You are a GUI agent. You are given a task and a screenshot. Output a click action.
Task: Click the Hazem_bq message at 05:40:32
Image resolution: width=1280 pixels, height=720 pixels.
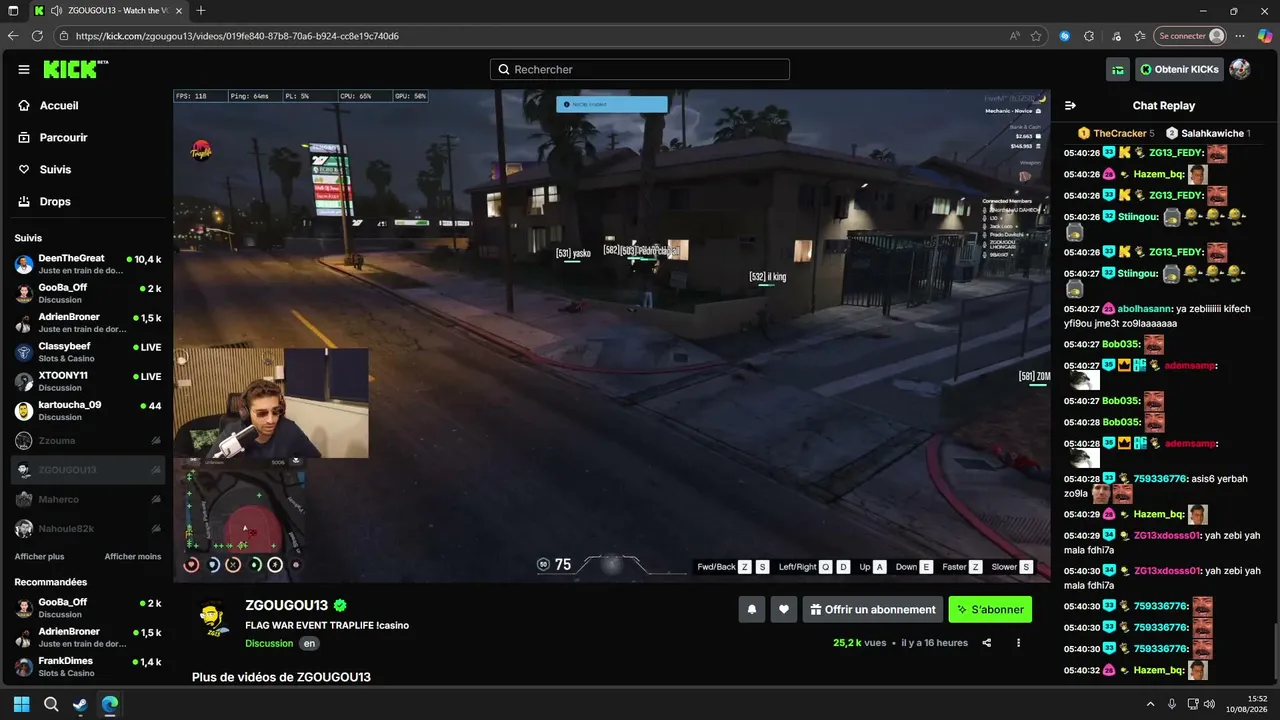pyautogui.click(x=1136, y=670)
